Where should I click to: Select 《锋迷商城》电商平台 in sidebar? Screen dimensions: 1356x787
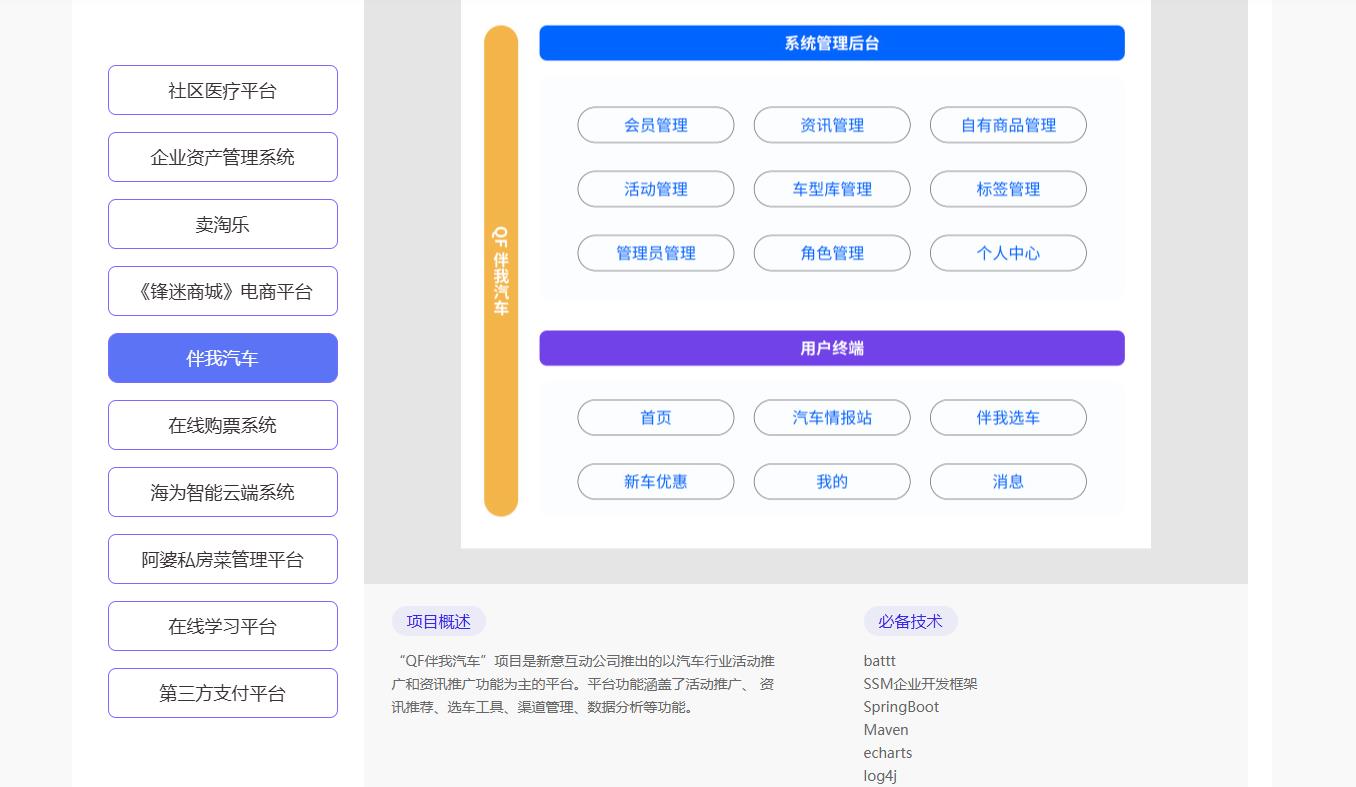tap(222, 291)
